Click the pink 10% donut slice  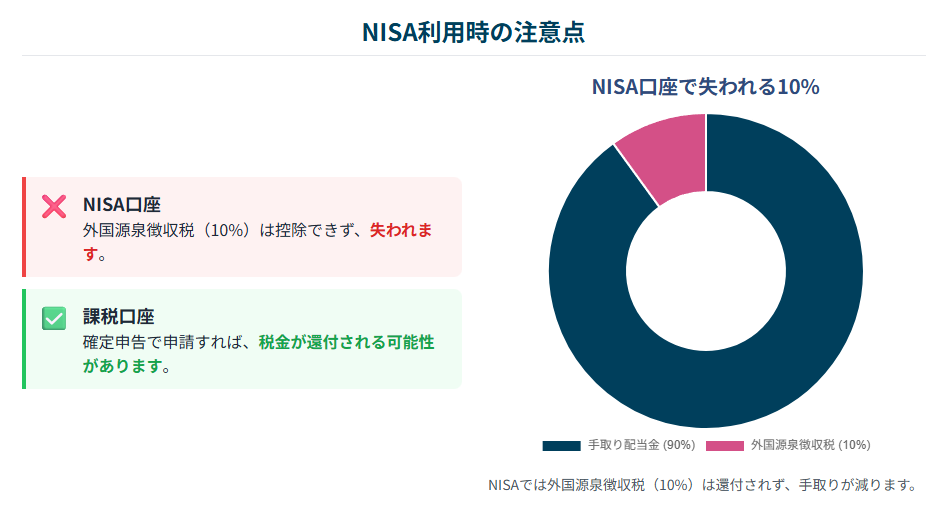tap(670, 158)
